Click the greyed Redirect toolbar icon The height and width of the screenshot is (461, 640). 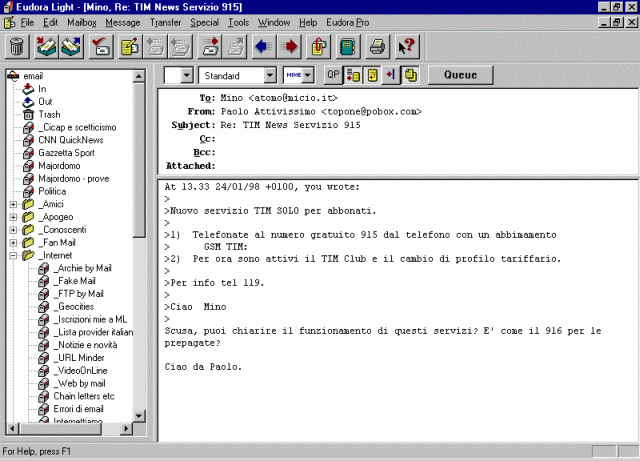(x=236, y=47)
